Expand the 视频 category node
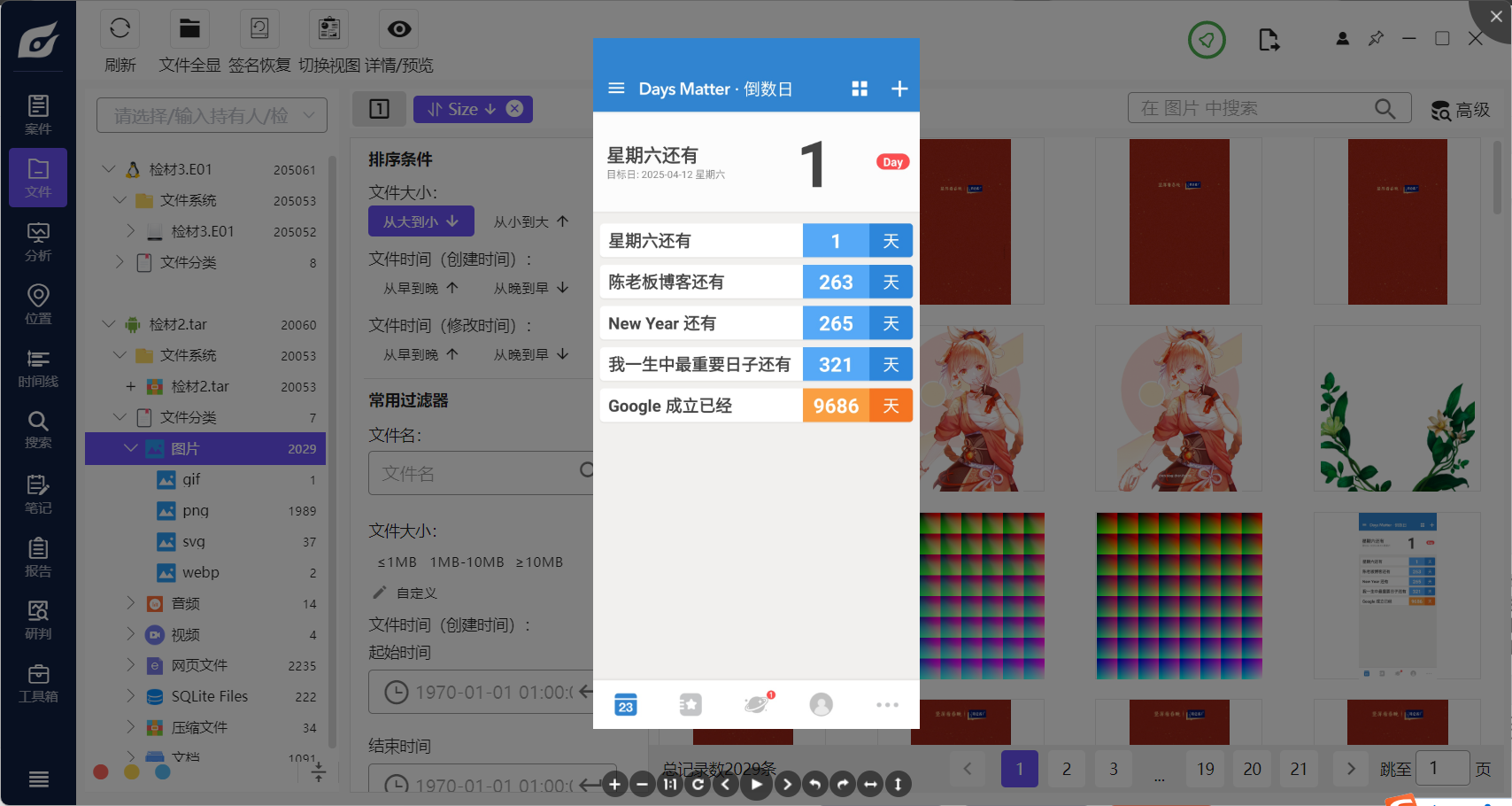 131,634
